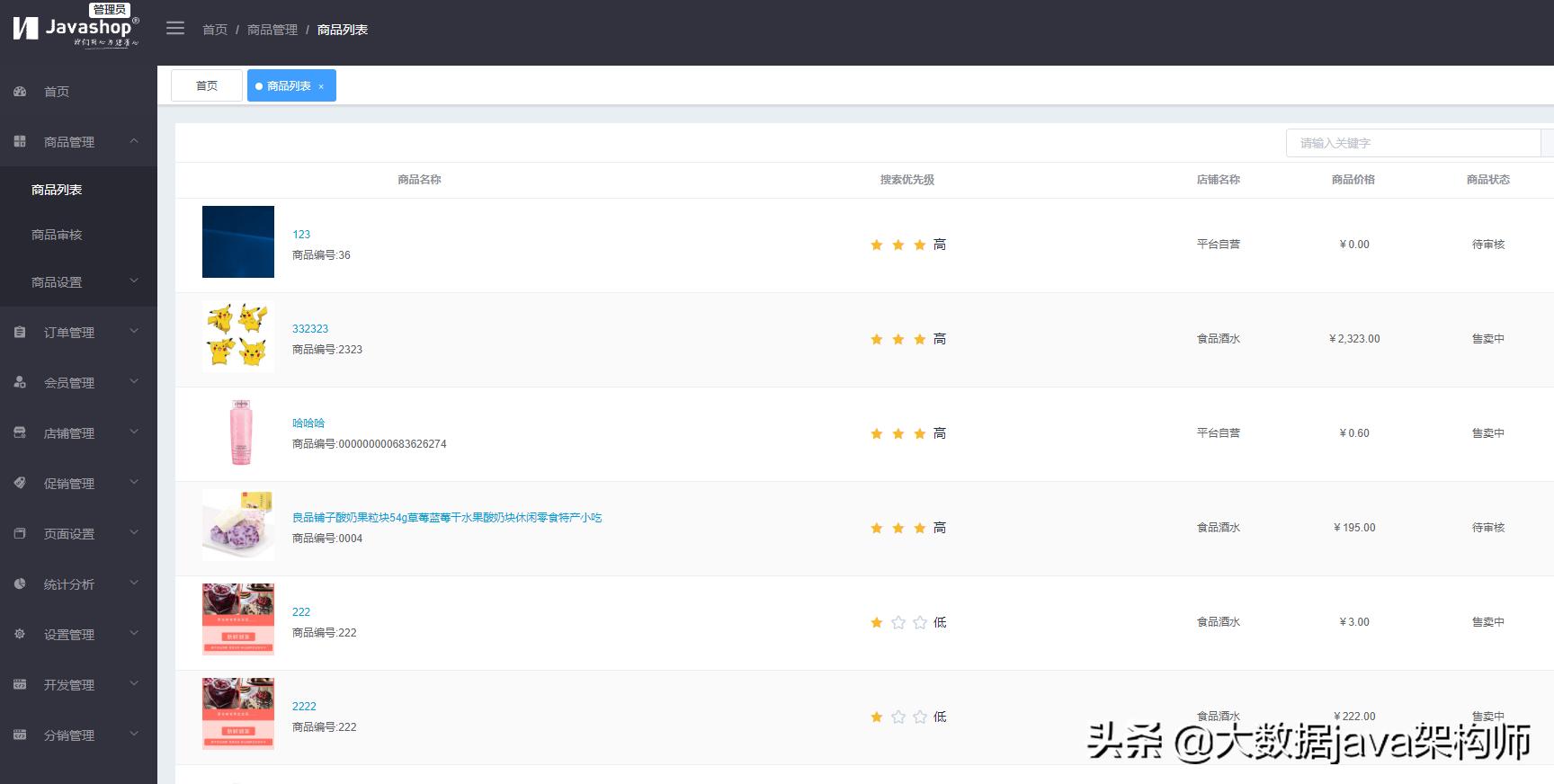Click the shop icon beside 店铺管理
The width and height of the screenshot is (1554, 784).
(x=20, y=433)
